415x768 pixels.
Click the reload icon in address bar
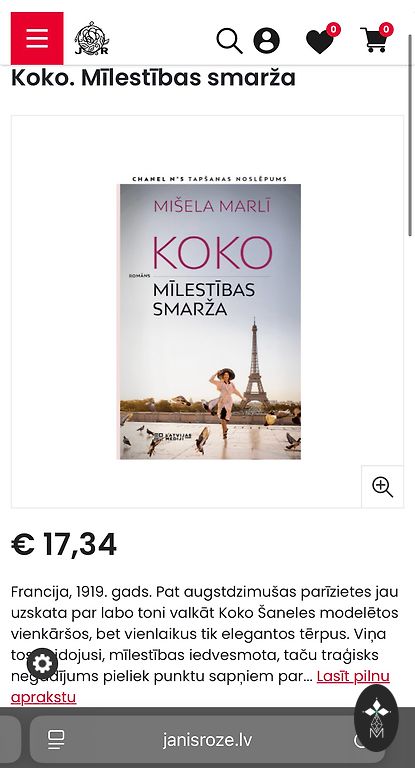pyautogui.click(x=359, y=741)
